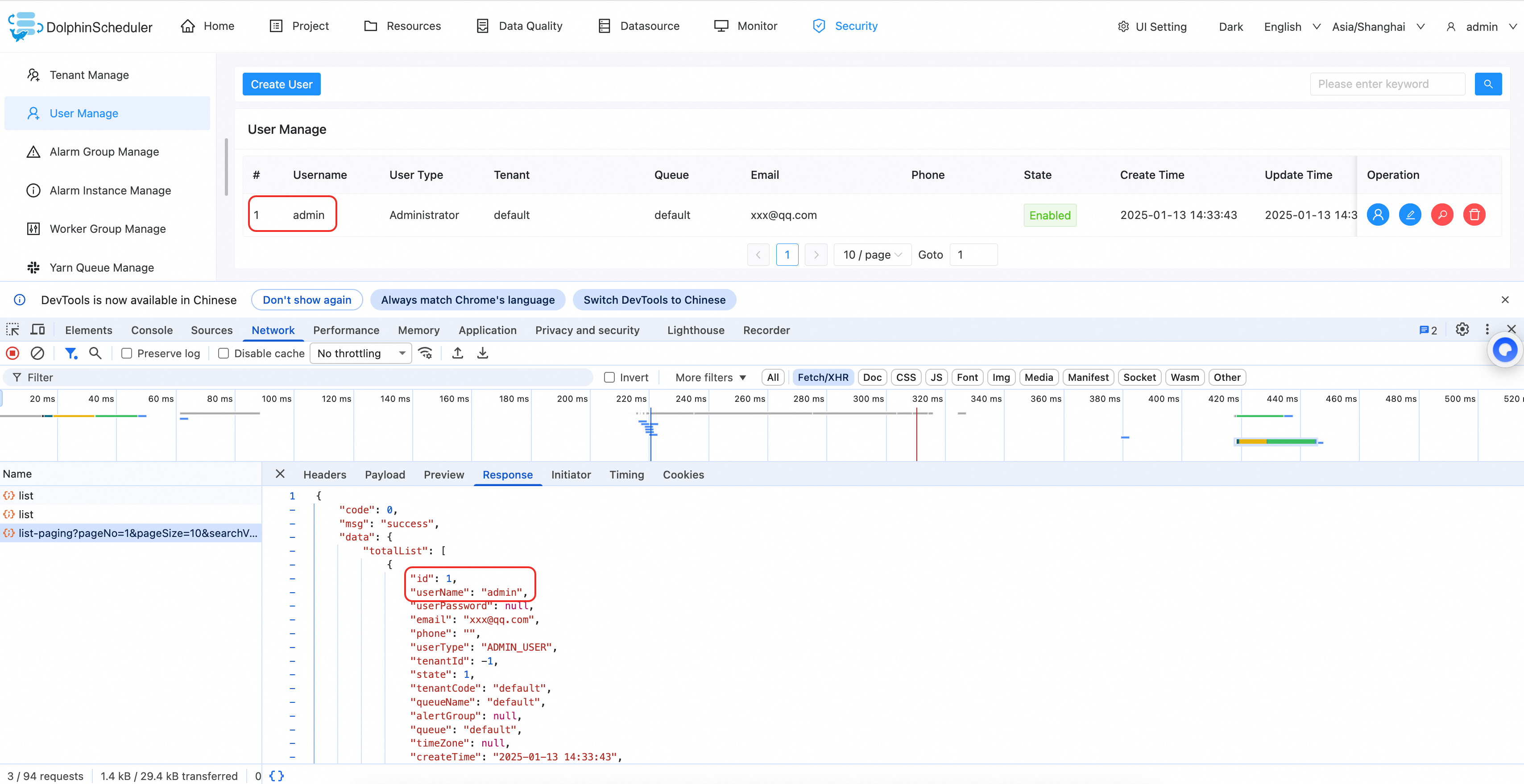The height and width of the screenshot is (784, 1524).
Task: Open the Headers tab of the request
Action: (x=325, y=474)
